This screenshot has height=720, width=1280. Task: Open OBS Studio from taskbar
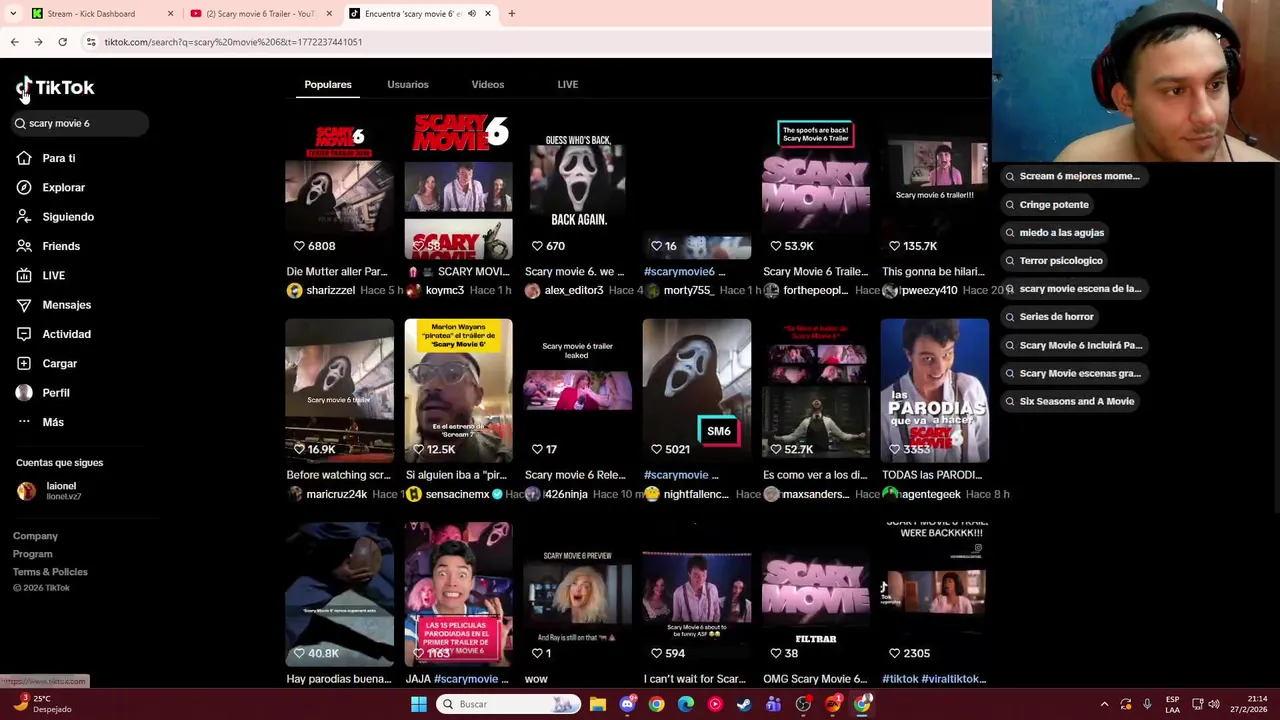tap(803, 704)
